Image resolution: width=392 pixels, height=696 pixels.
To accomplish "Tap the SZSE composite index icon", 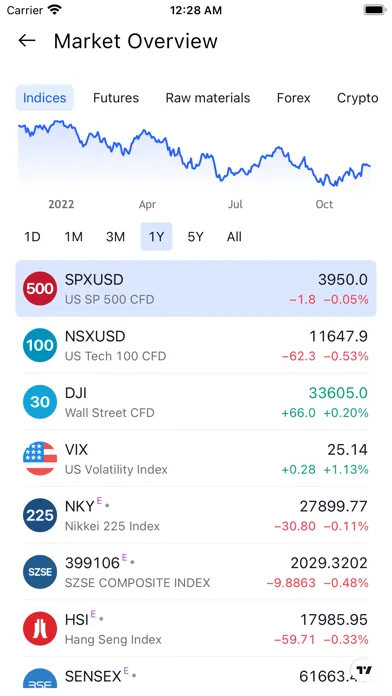I will pyautogui.click(x=40, y=572).
